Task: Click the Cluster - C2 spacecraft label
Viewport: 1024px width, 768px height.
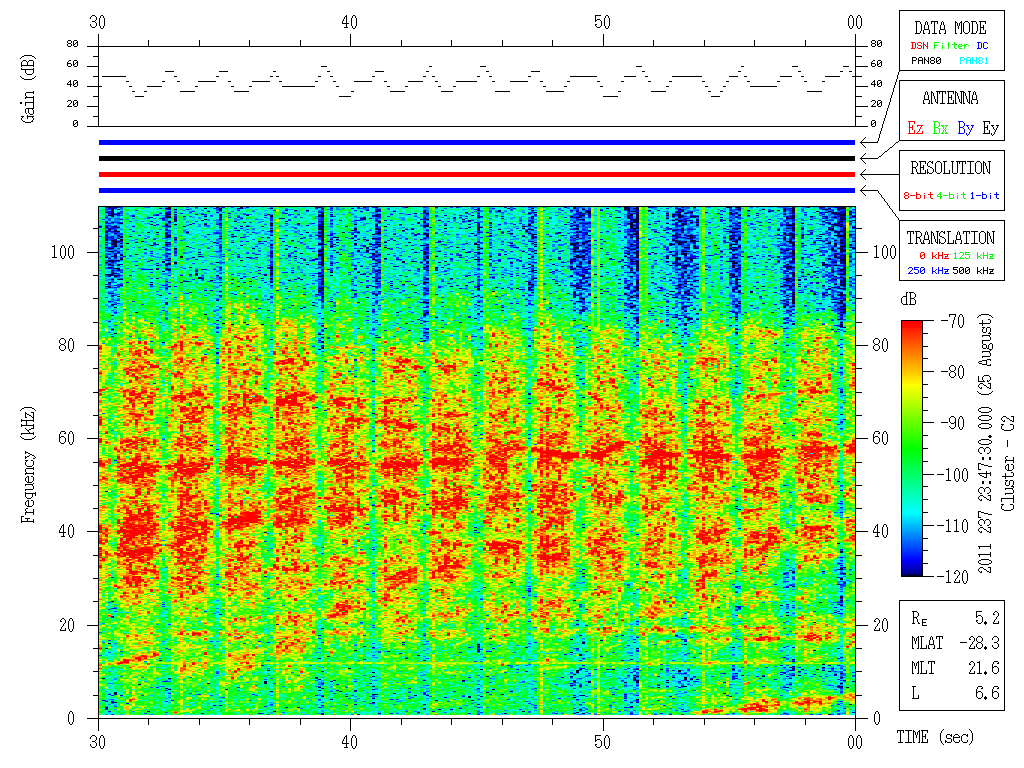Action: point(1009,464)
